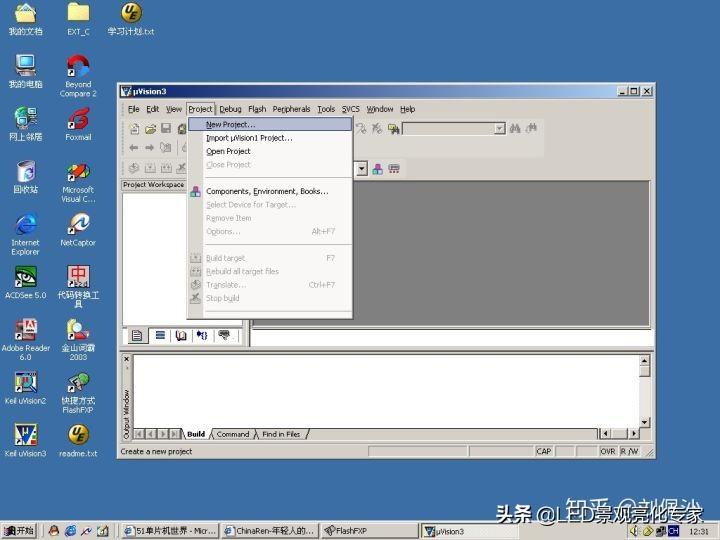Open the Debug menu
720x540 pixels.
(230, 109)
